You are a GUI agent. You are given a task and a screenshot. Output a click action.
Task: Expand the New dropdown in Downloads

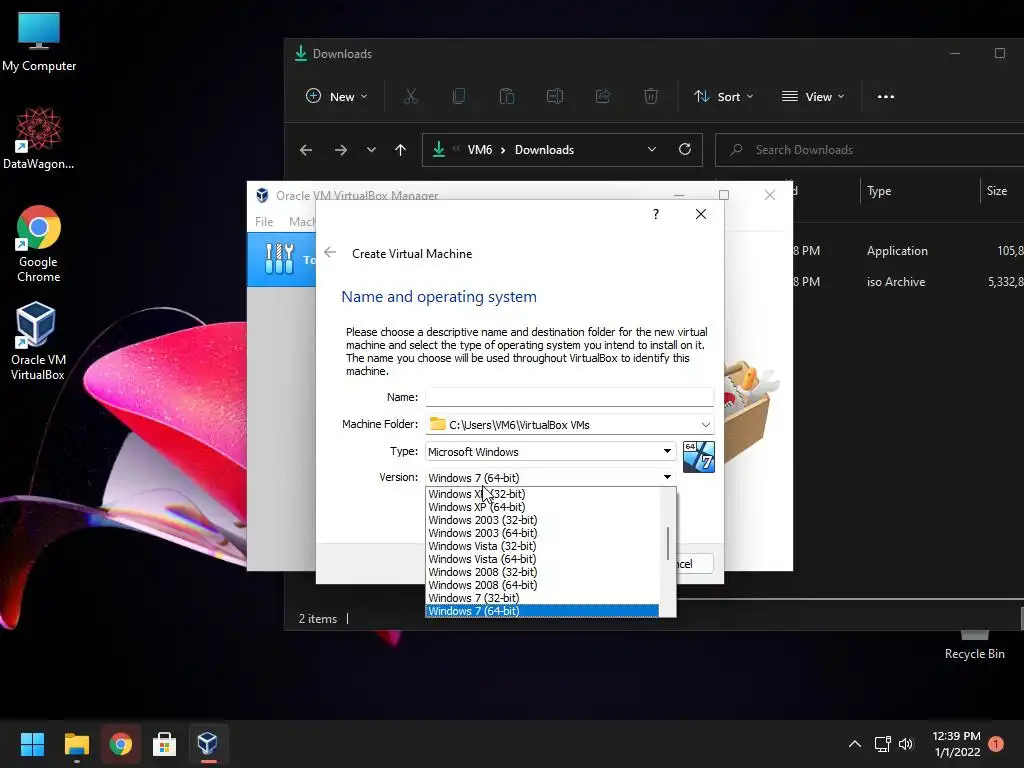tap(336, 97)
